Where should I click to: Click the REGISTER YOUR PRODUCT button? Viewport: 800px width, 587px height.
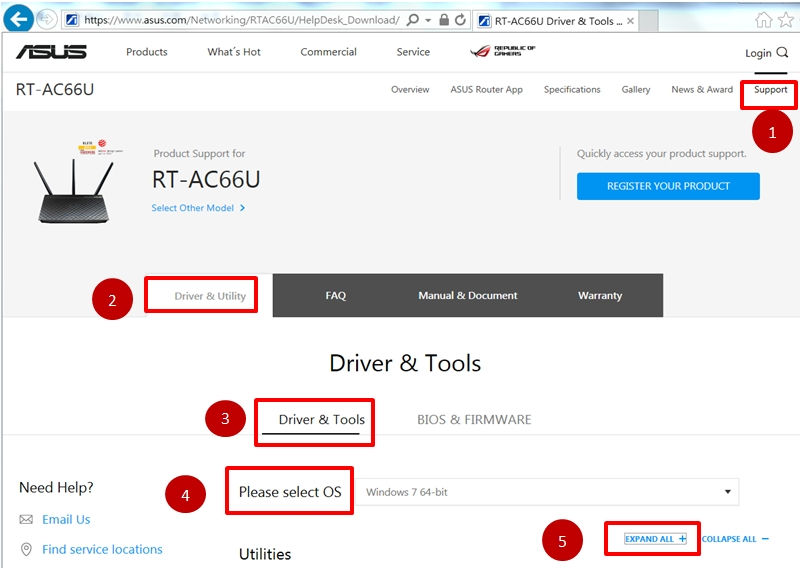tap(668, 186)
